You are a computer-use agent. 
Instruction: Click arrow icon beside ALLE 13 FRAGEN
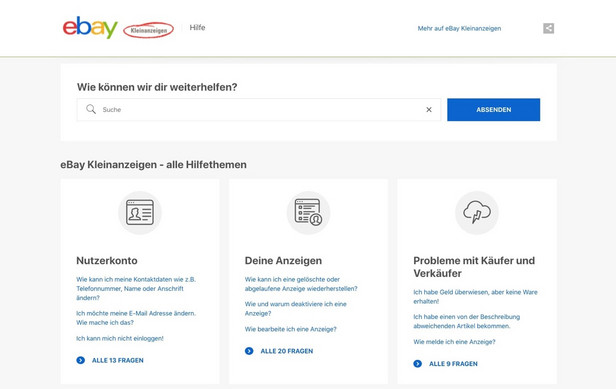[81, 360]
